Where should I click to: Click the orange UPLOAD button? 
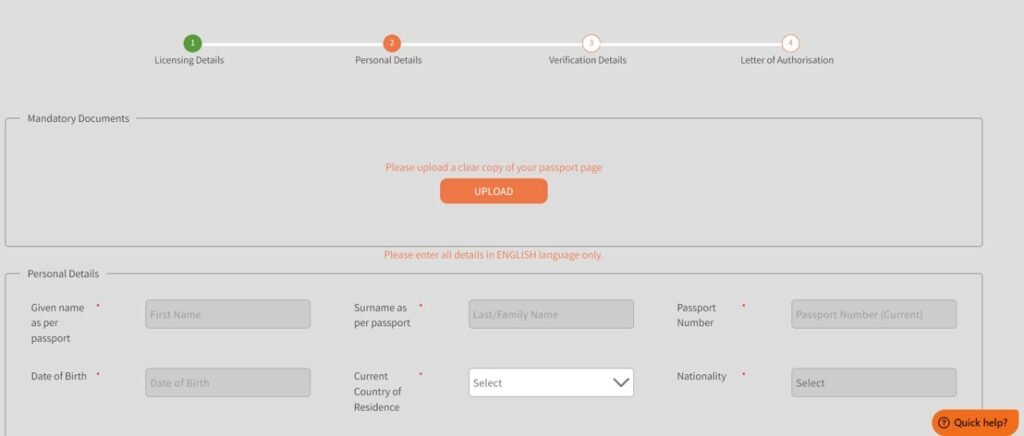[493, 191]
